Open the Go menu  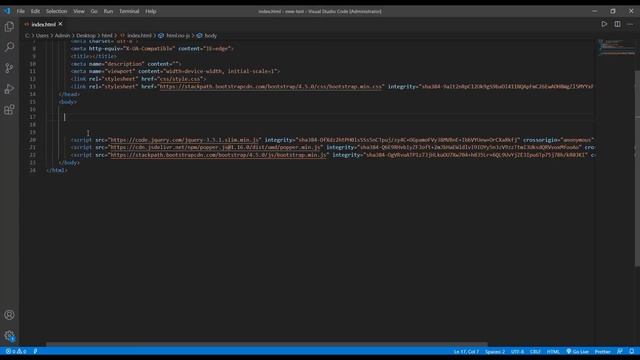coord(94,11)
